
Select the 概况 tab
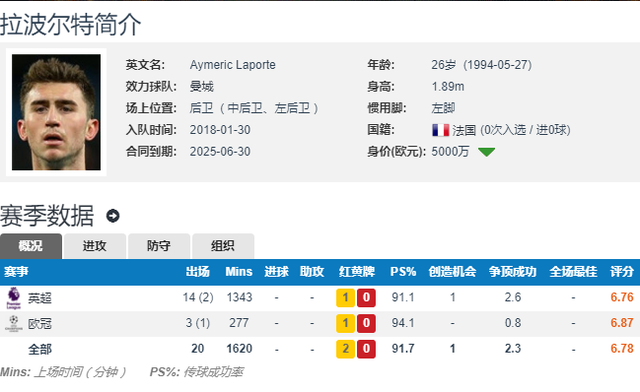coord(31,246)
